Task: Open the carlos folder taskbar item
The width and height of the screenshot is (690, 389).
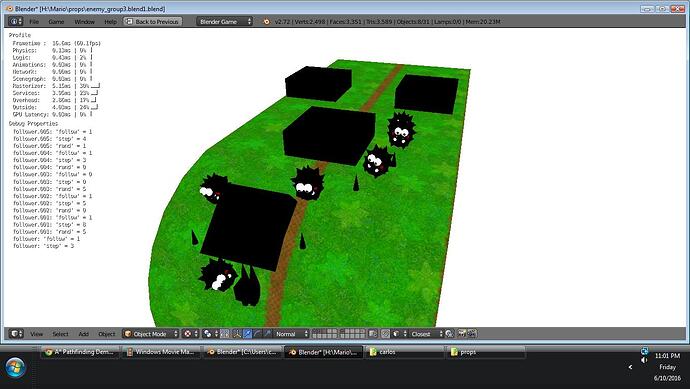Action: (x=405, y=352)
